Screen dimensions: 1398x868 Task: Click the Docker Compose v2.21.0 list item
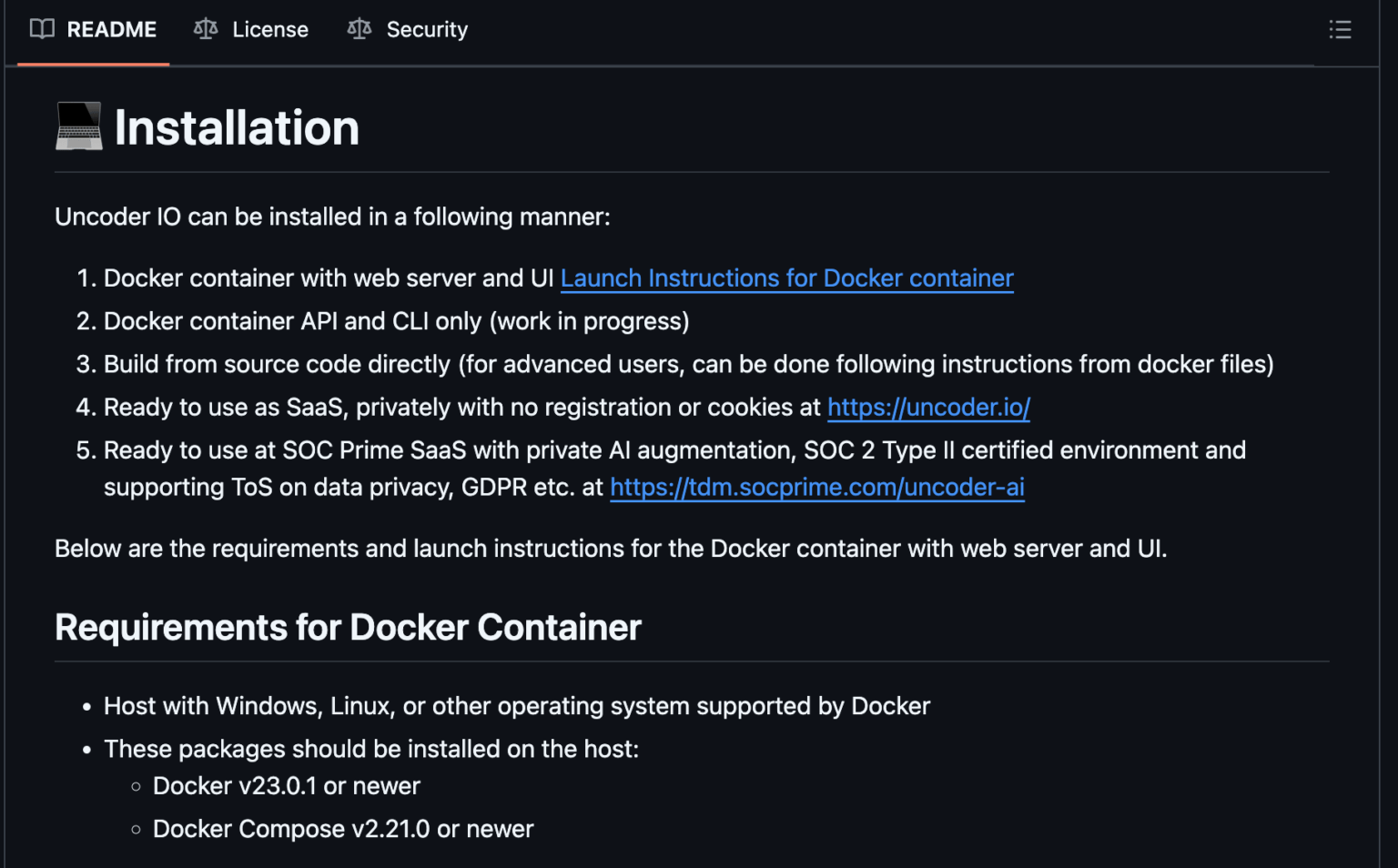pyautogui.click(x=343, y=829)
